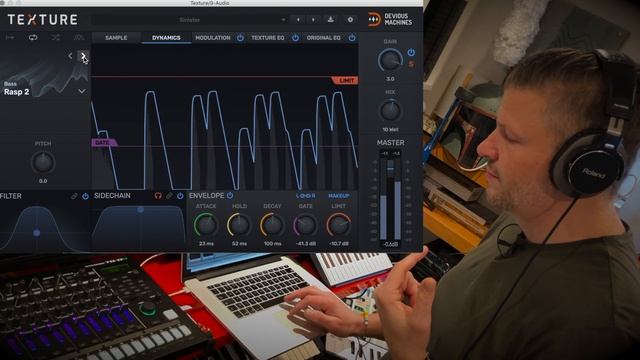Click the 100 ms Decay value

tap(272, 244)
